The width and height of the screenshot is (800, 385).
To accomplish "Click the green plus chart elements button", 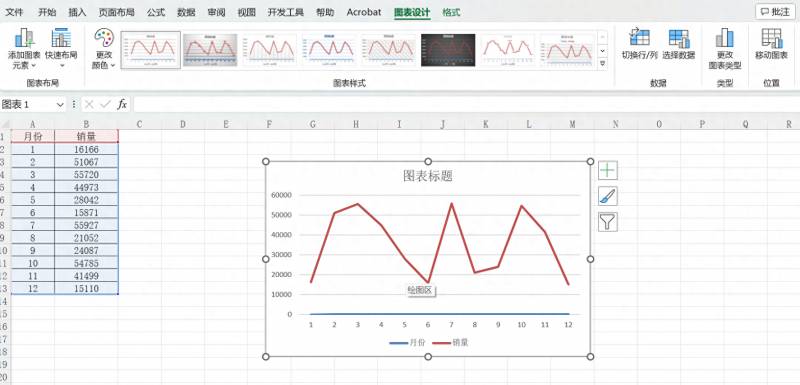I will coord(608,170).
